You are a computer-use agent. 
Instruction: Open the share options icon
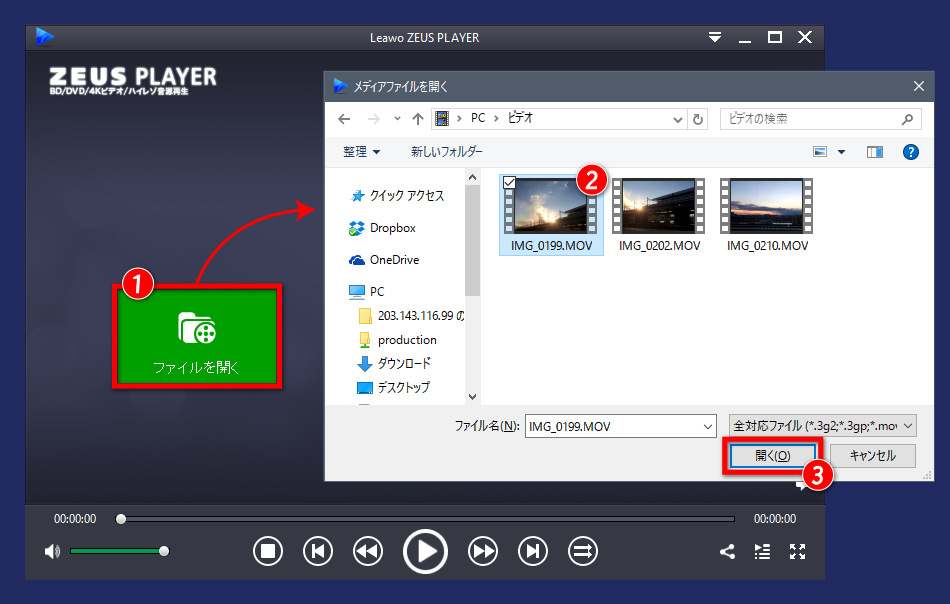click(x=726, y=551)
